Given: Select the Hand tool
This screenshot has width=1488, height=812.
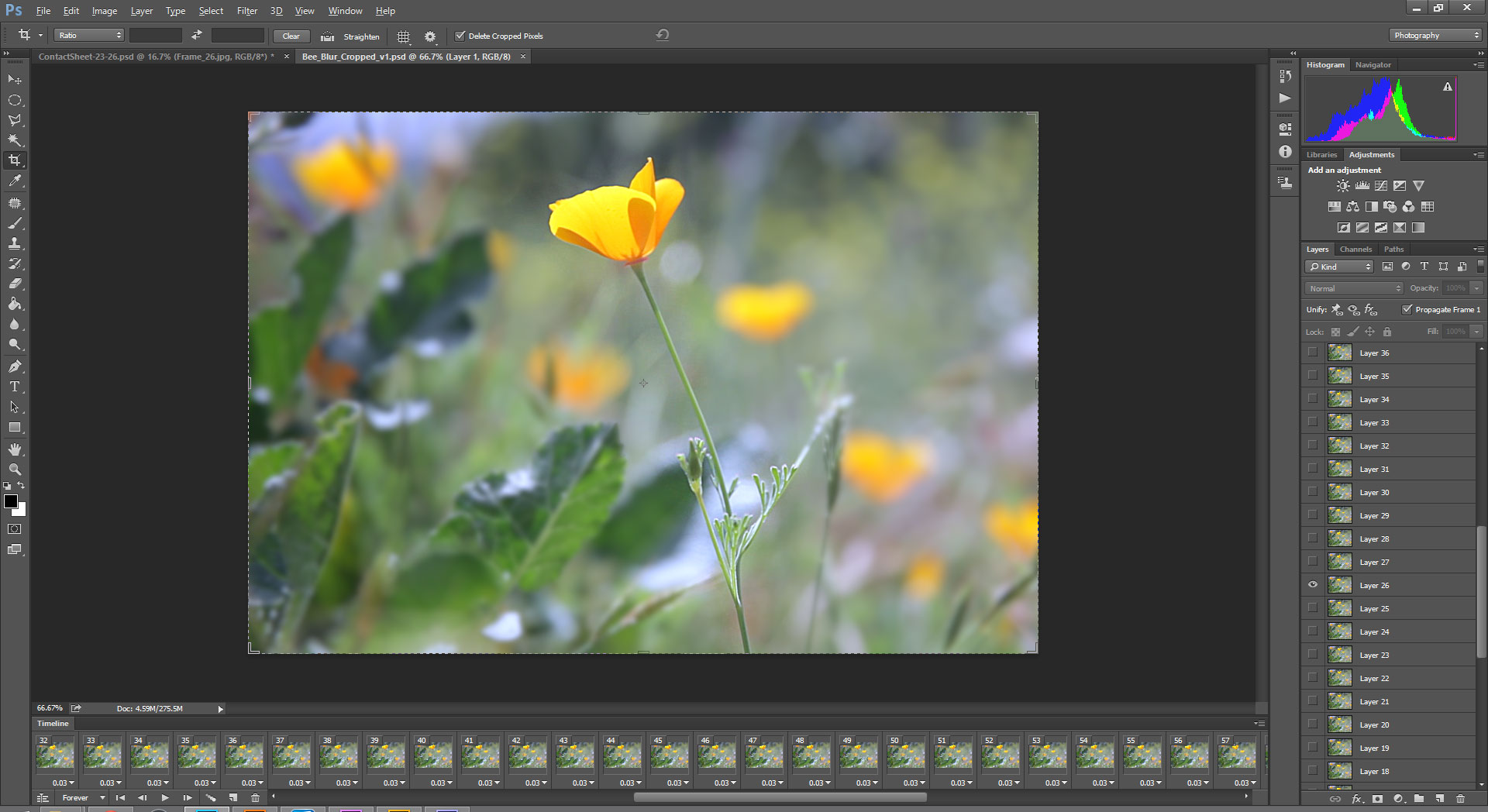Looking at the screenshot, I should (x=14, y=449).
